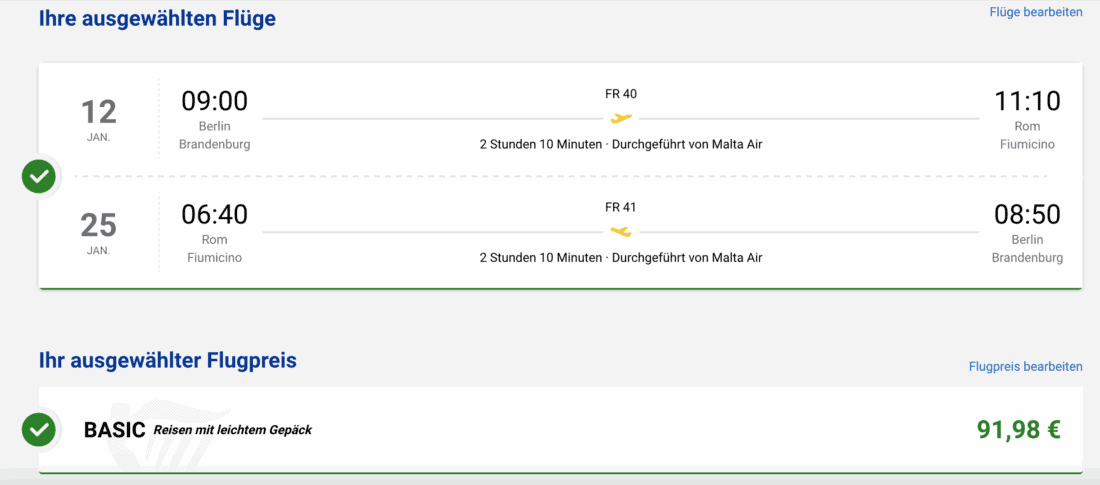Viewport: 1100px width, 485px height.
Task: Open the Flugpreis bearbeiten link
Action: (1025, 367)
